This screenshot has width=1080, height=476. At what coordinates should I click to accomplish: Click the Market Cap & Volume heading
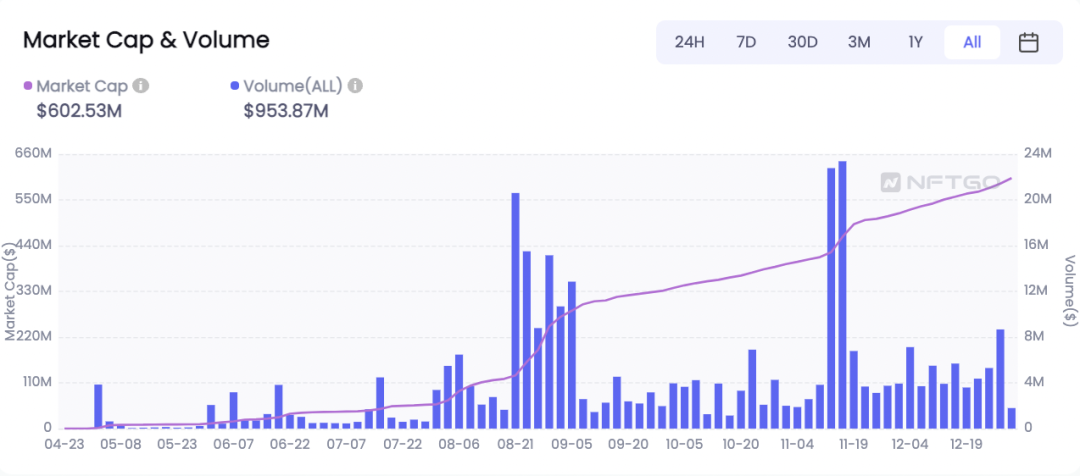click(146, 40)
